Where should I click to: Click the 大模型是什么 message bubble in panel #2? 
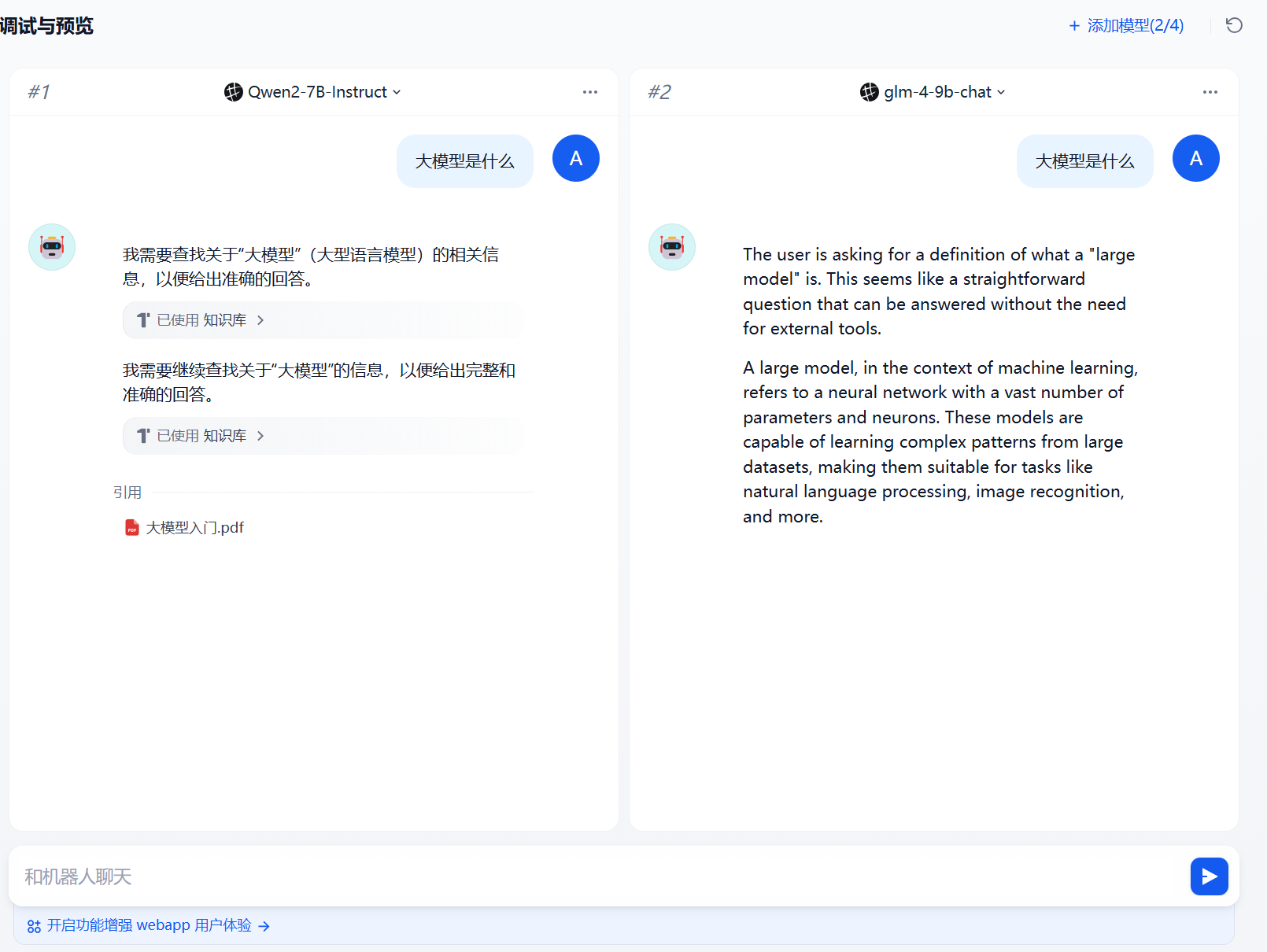[1084, 161]
